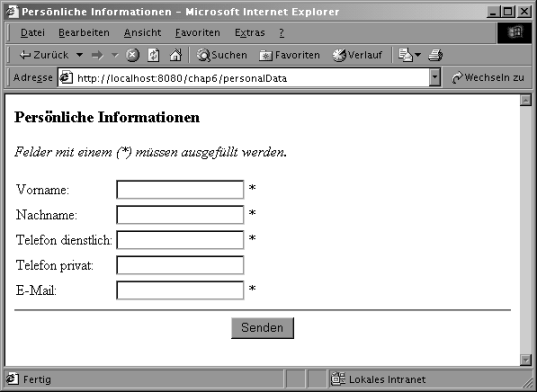
Task: Click the 'Vorname:' label
Action: (x=42, y=190)
